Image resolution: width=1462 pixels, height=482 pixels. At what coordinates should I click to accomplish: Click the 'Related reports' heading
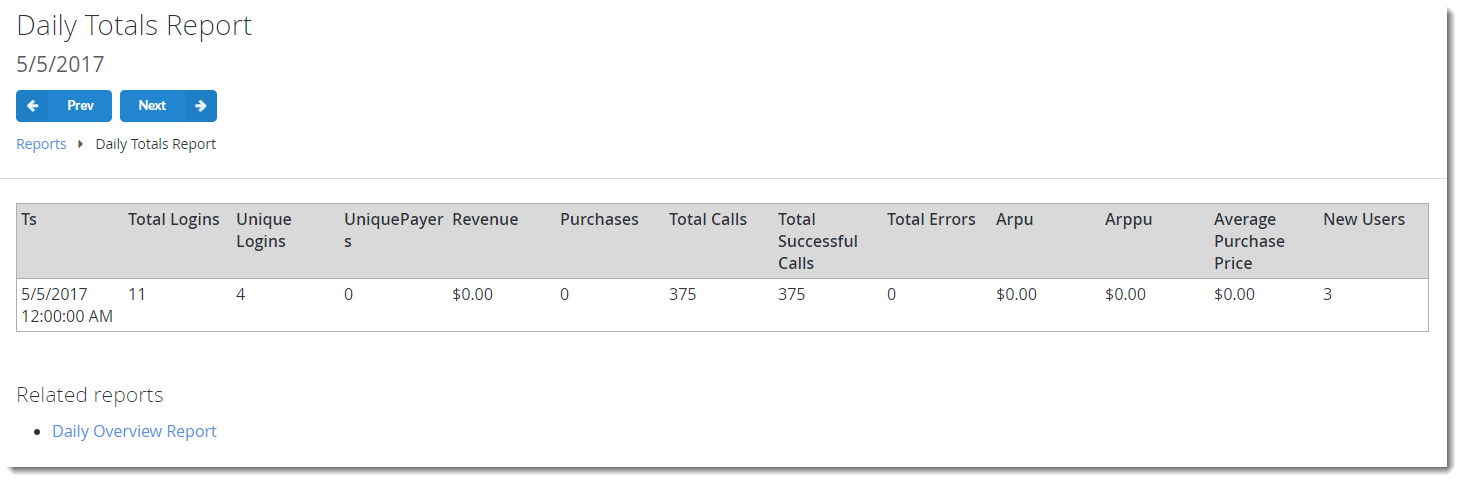(x=90, y=395)
